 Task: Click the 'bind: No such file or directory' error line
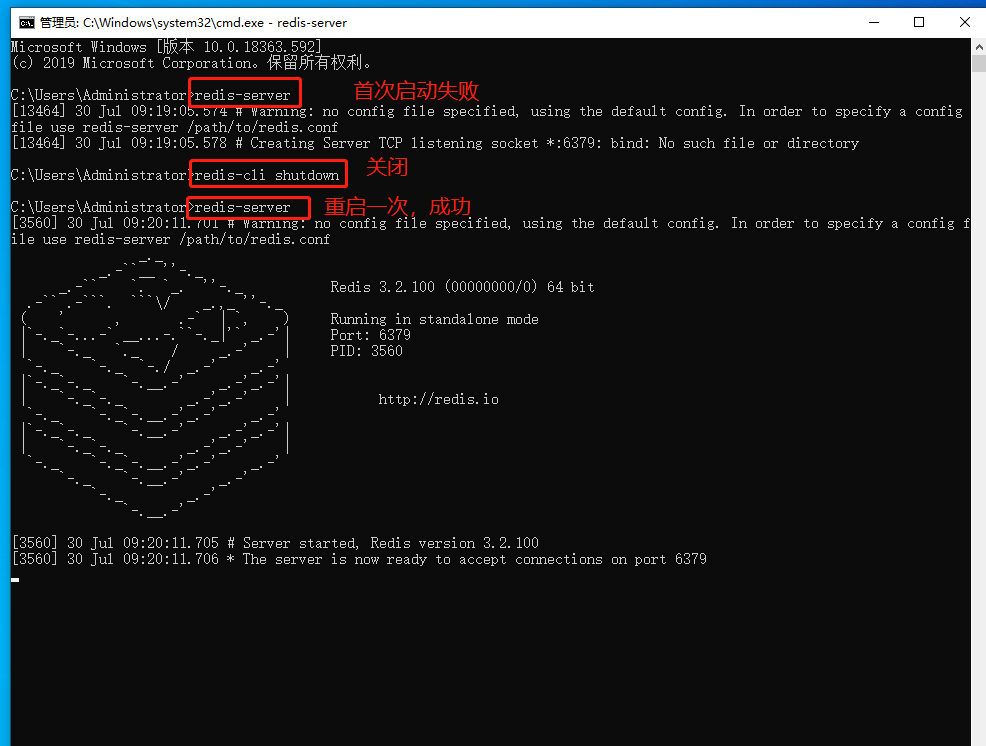point(435,143)
